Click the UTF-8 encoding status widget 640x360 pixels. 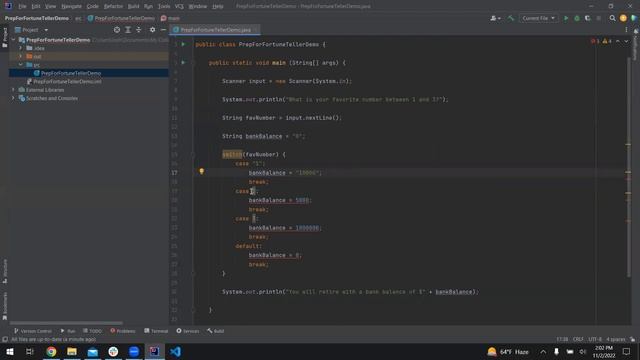[595, 340]
